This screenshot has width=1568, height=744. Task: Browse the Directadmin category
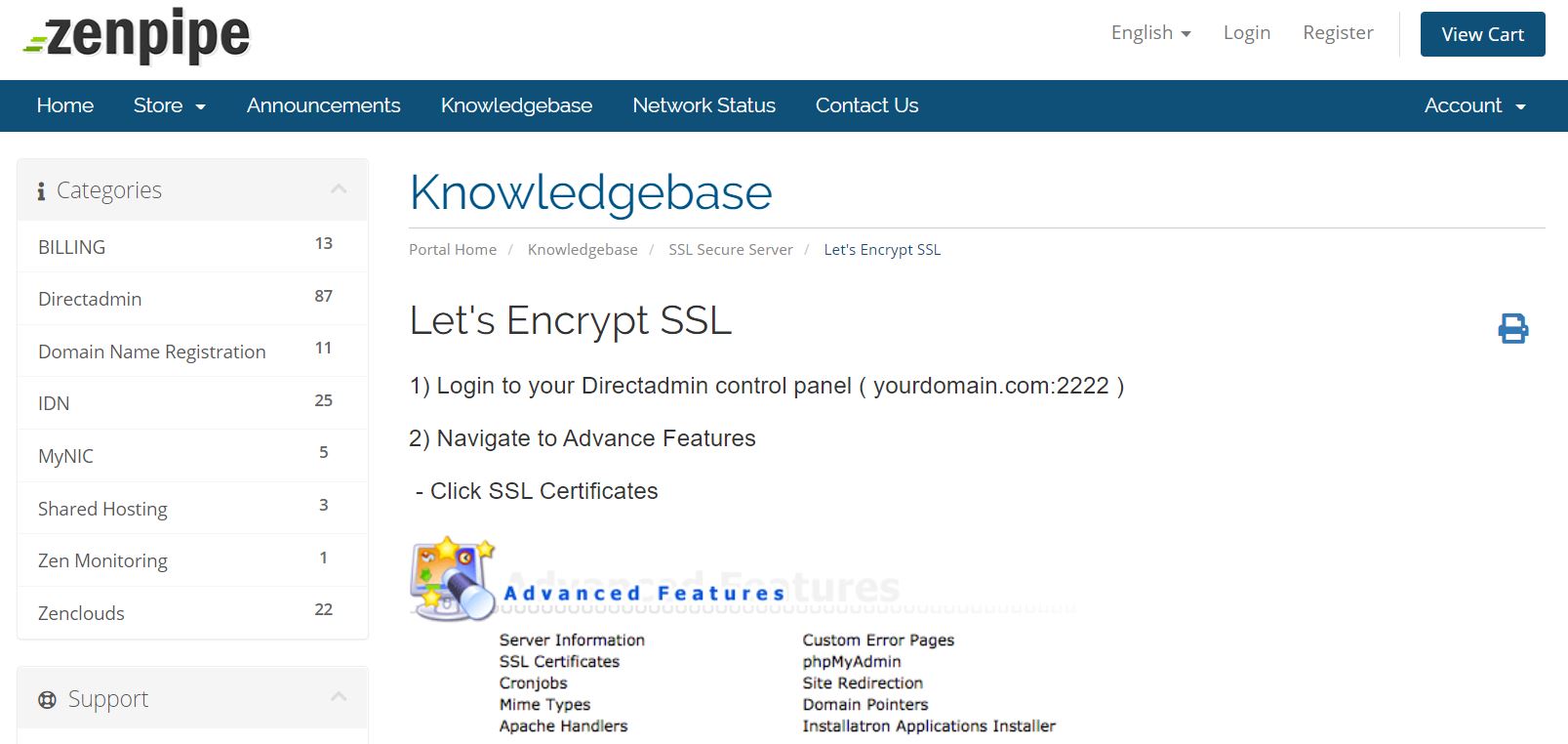tap(192, 299)
